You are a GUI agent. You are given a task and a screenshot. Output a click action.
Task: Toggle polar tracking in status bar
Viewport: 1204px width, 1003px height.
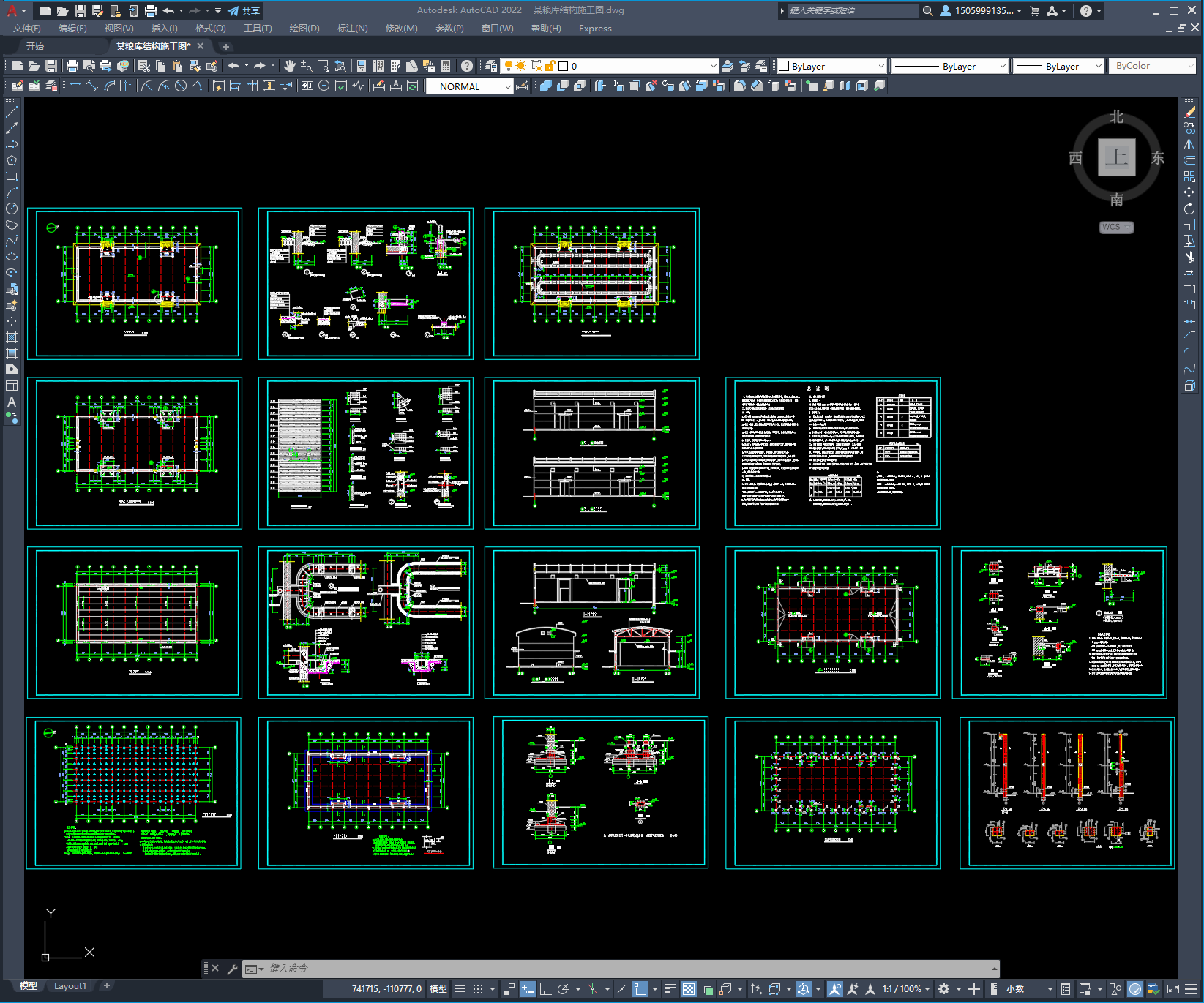(x=563, y=989)
